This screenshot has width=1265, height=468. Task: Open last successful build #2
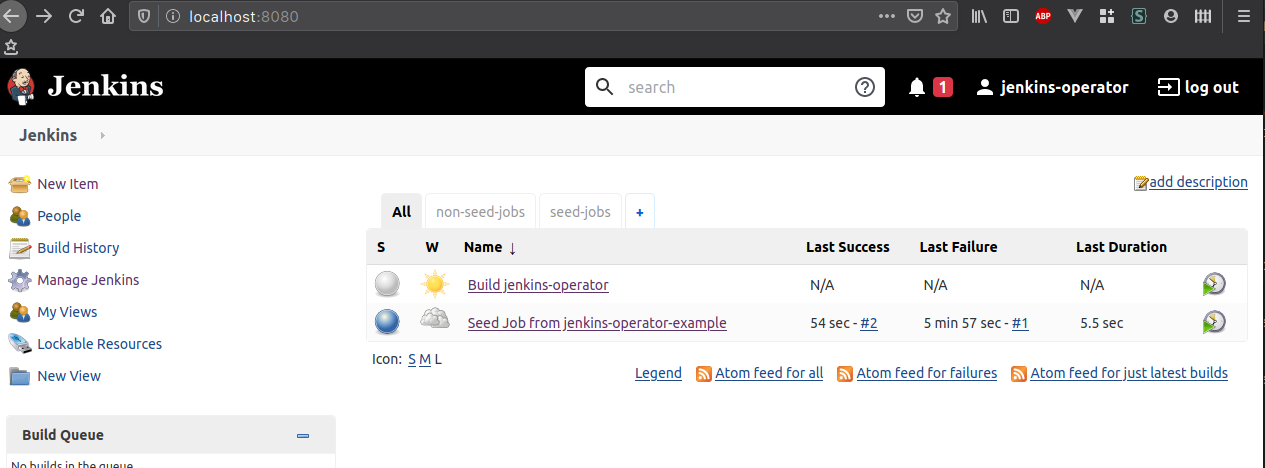pos(869,323)
